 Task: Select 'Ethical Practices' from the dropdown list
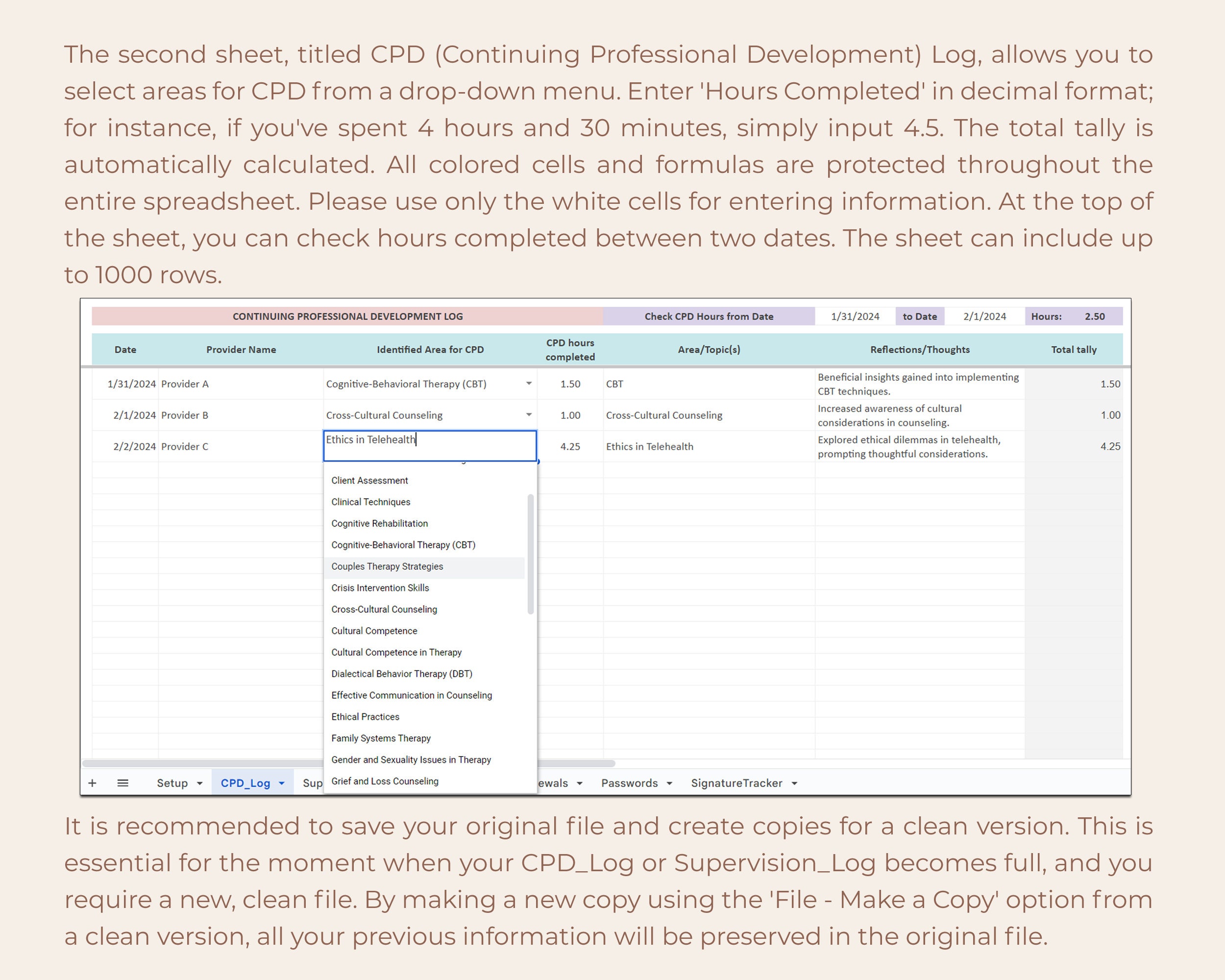(366, 716)
